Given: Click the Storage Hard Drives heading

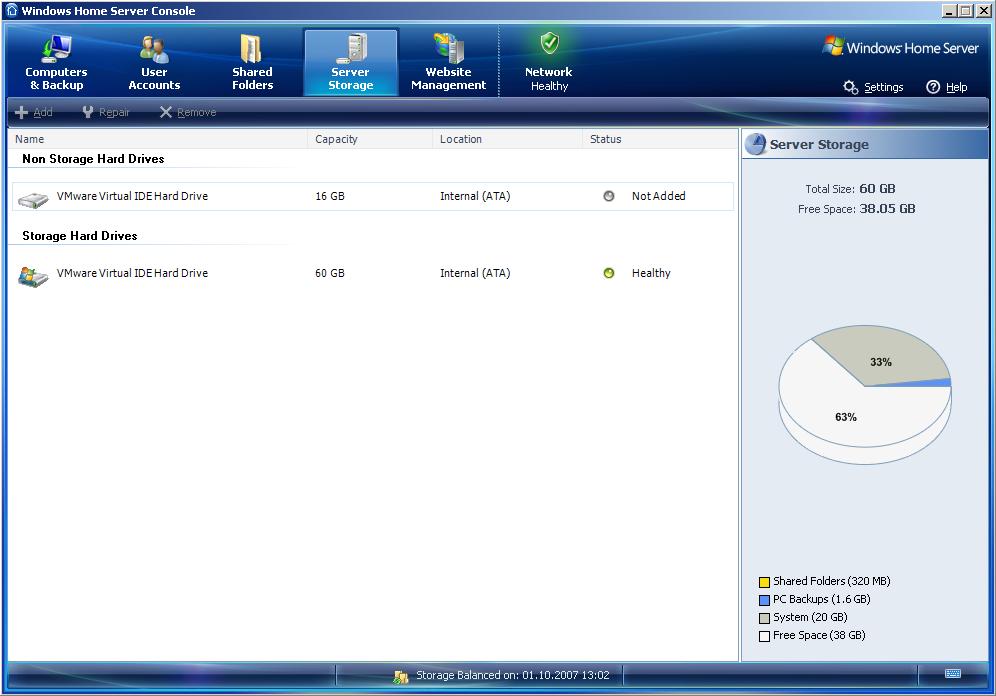Looking at the screenshot, I should (79, 236).
